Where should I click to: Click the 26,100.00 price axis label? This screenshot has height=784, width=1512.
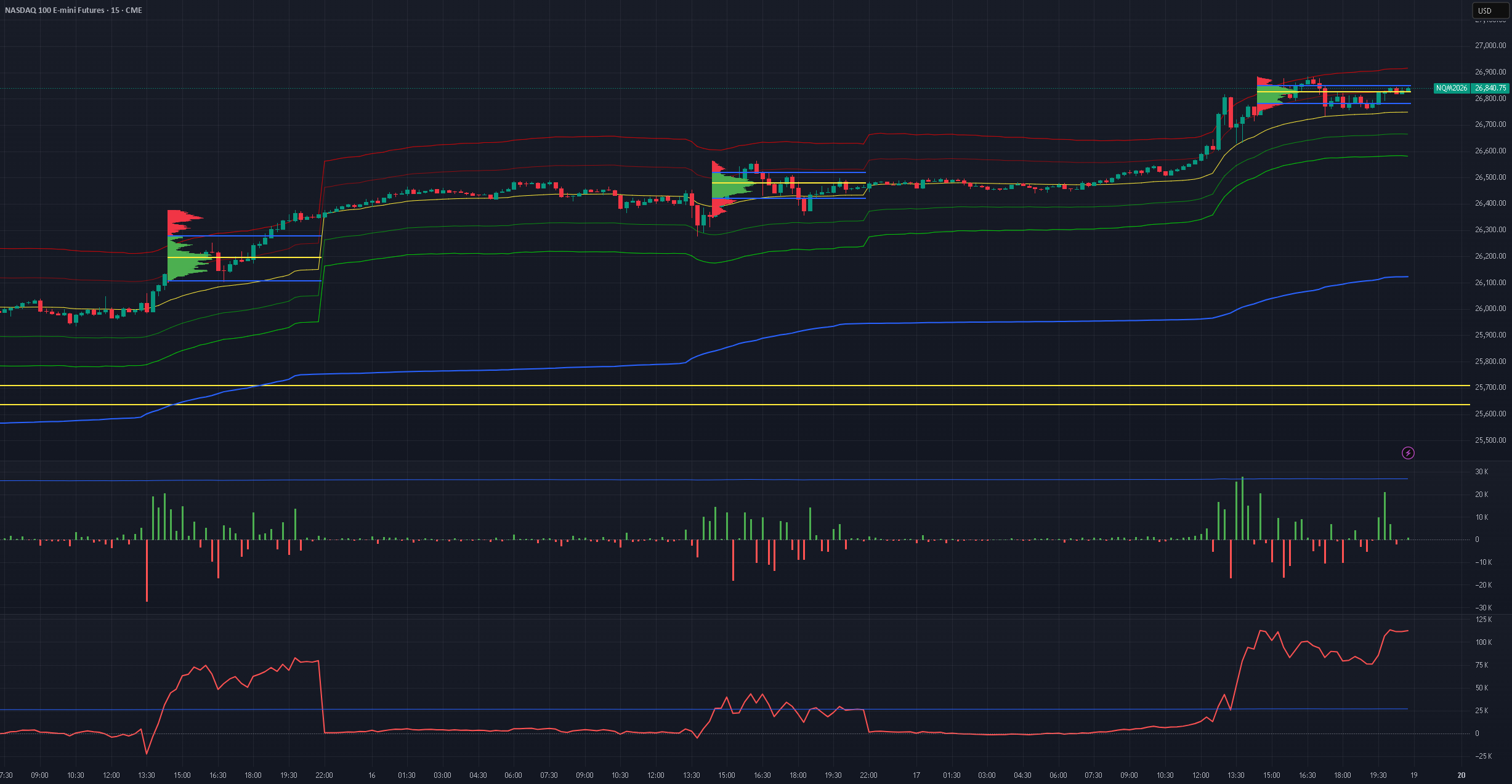(1490, 283)
